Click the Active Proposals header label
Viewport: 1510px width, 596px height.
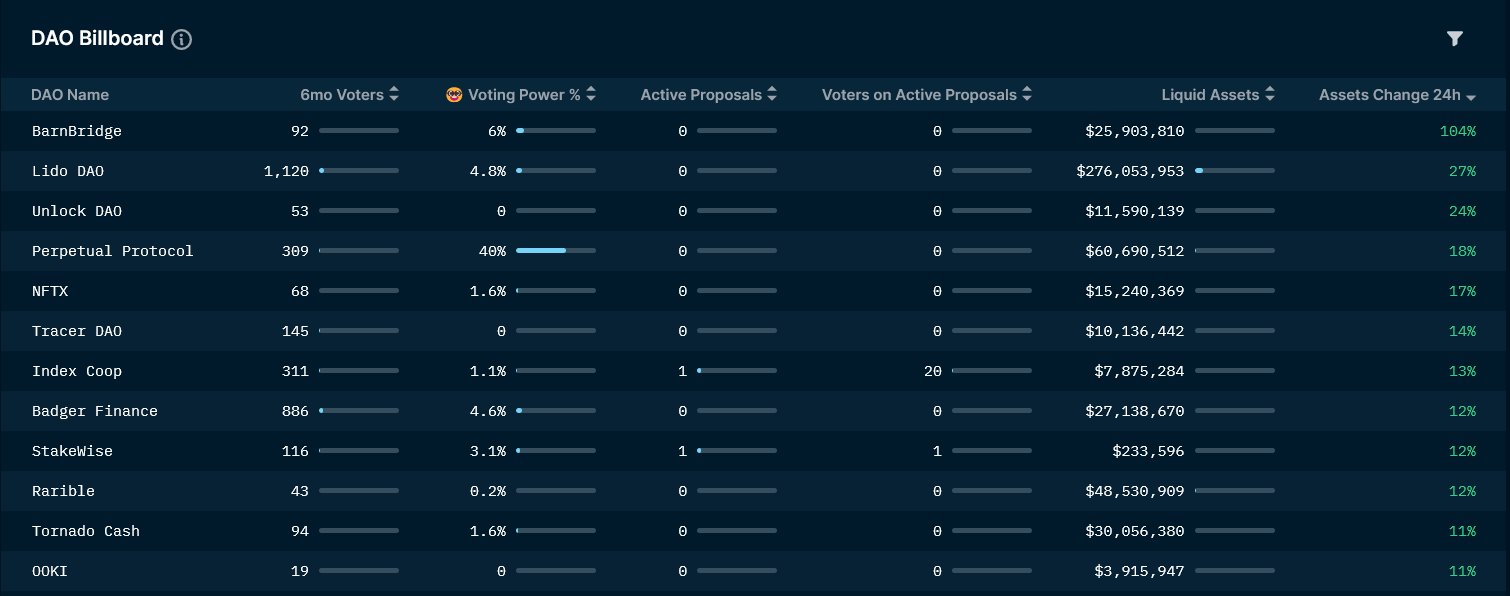701,95
